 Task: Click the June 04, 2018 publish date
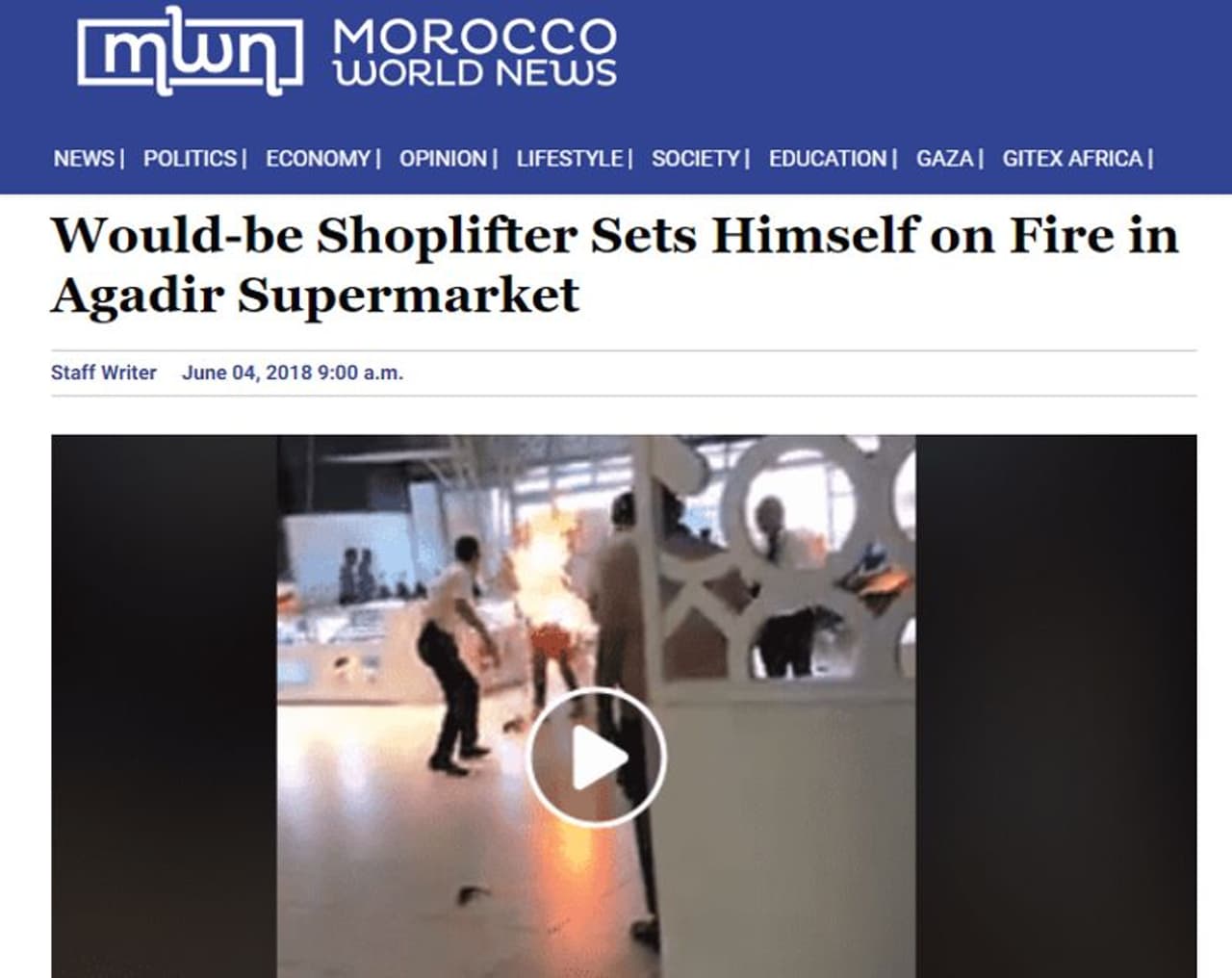pos(293,373)
